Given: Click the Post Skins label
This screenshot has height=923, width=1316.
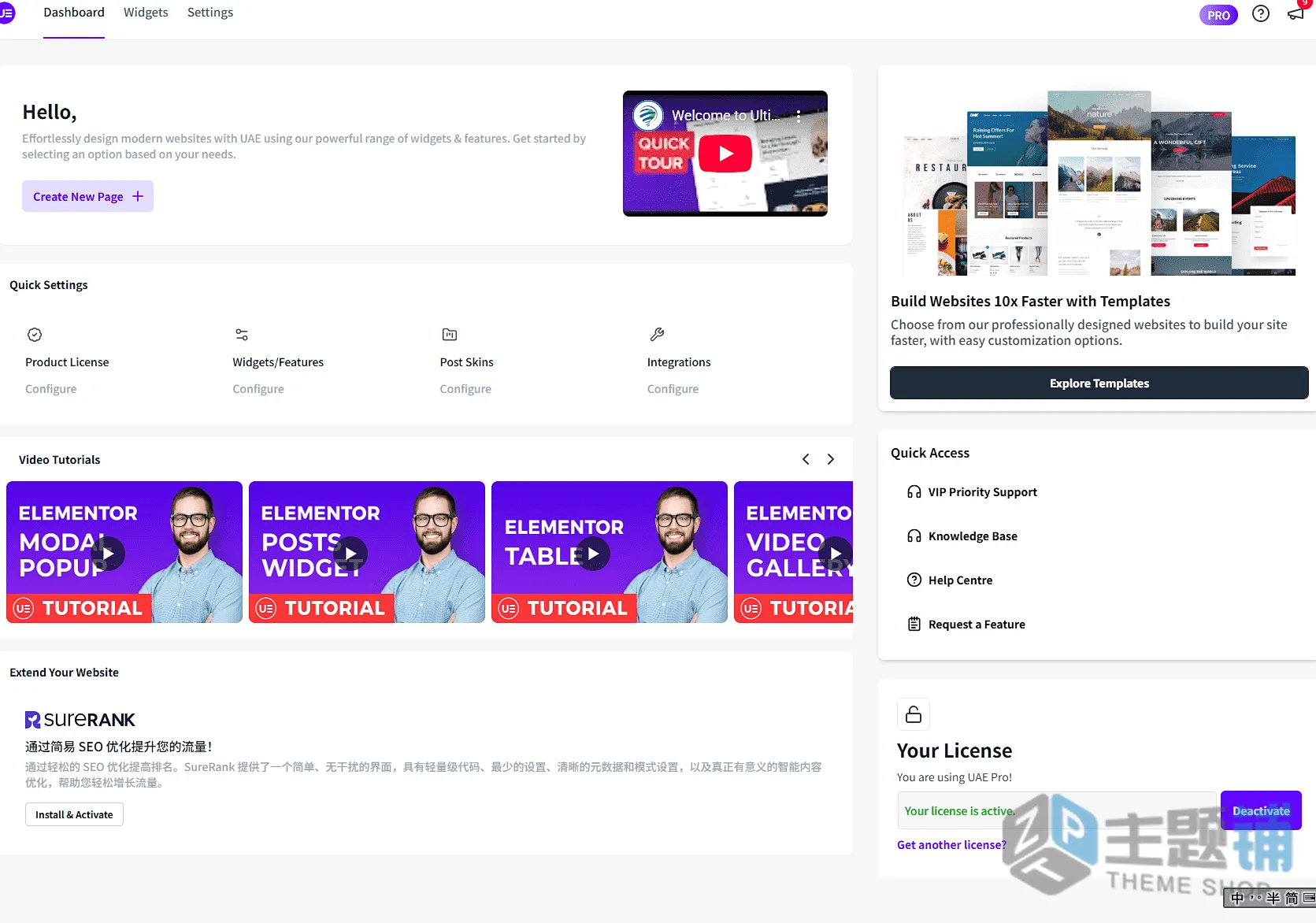Looking at the screenshot, I should pos(466,362).
